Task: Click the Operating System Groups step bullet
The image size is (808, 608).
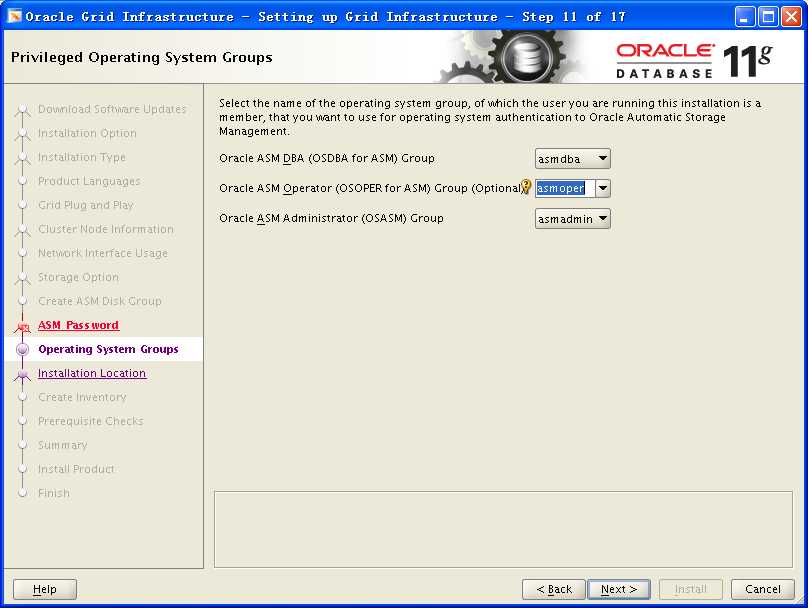Action: point(22,349)
